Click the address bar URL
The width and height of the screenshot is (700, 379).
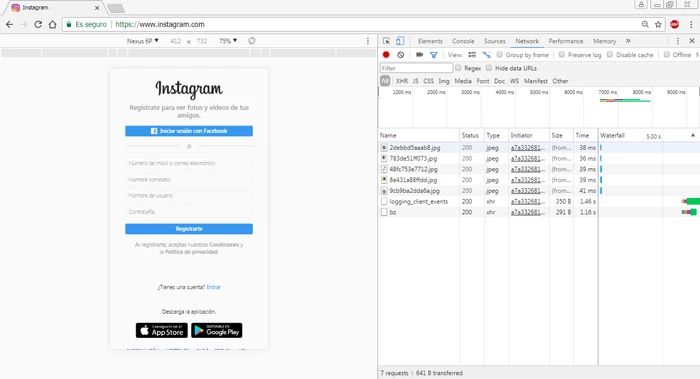click(x=160, y=25)
